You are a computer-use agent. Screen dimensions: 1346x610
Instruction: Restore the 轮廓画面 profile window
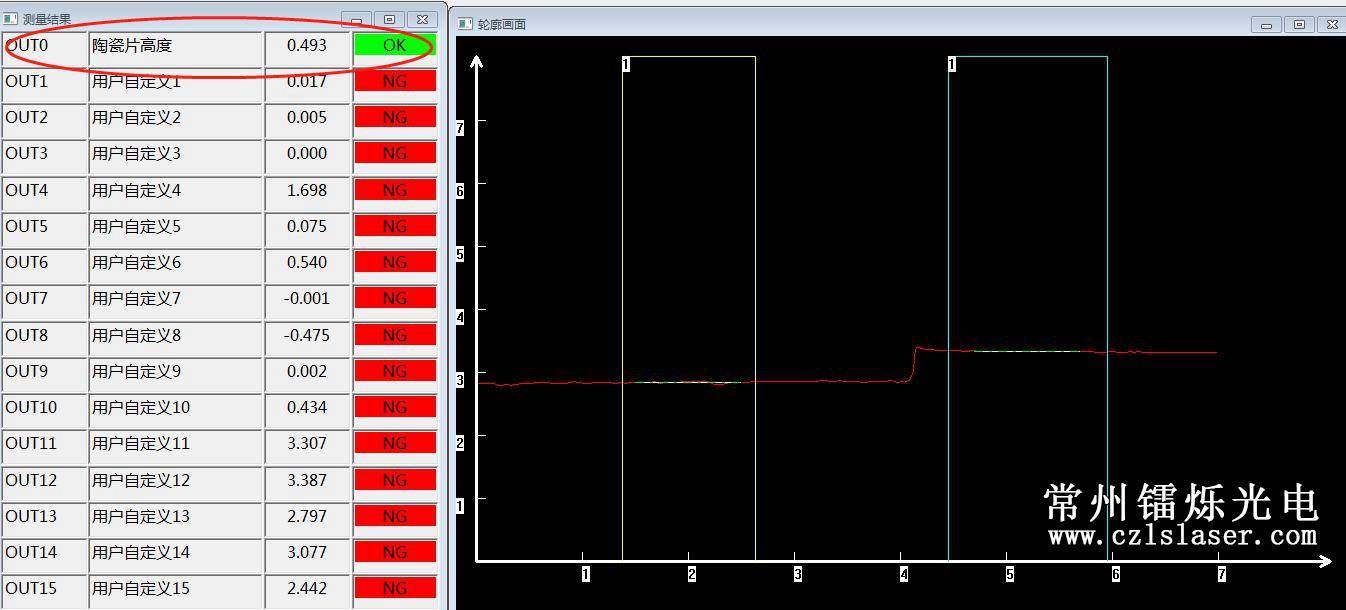click(1299, 25)
